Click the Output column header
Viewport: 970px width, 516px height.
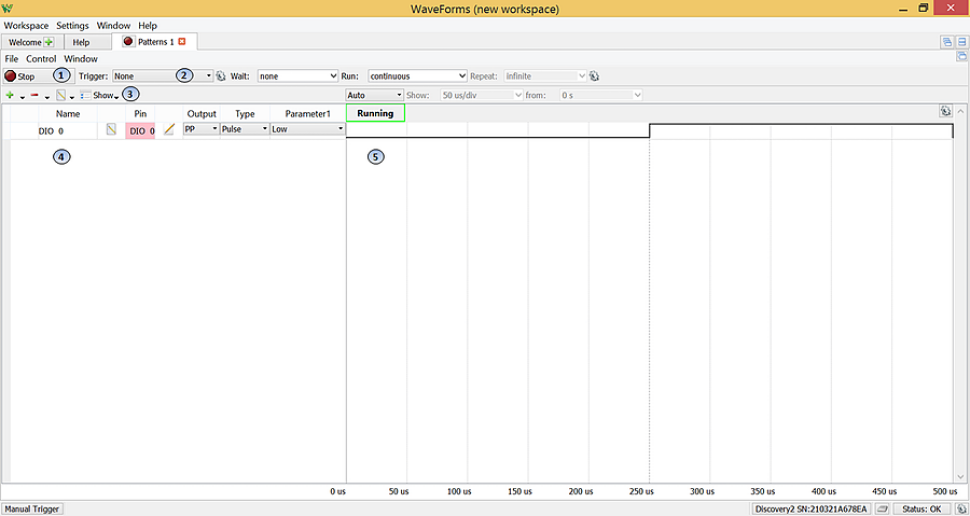[202, 114]
